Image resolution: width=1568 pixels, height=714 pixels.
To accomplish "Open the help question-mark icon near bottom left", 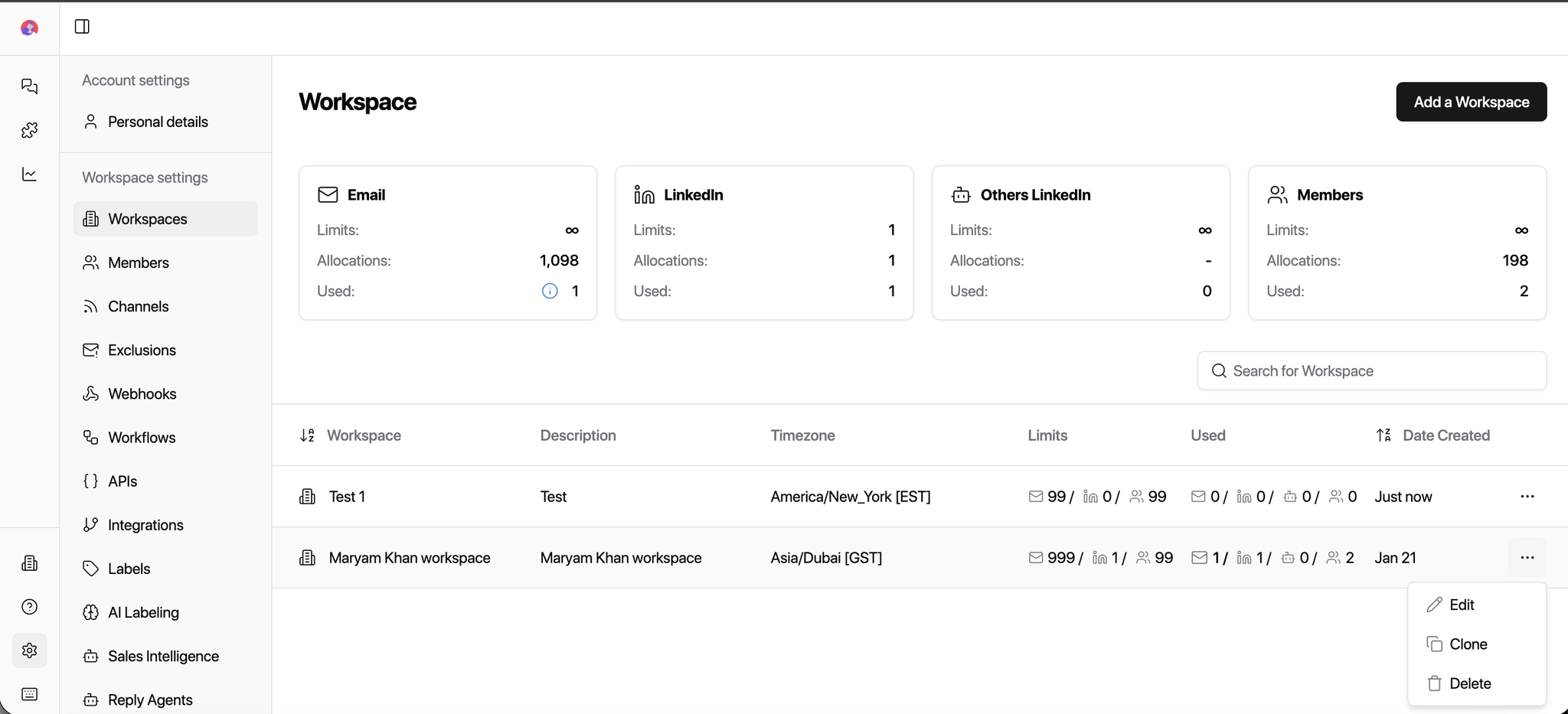I will [29, 606].
